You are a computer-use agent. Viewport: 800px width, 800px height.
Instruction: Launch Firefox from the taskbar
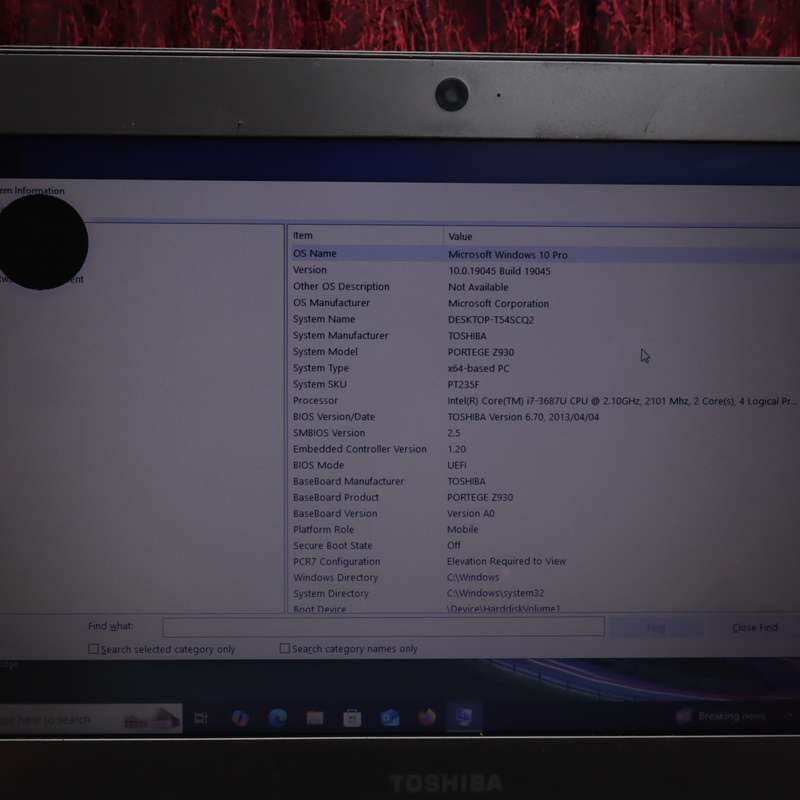427,717
